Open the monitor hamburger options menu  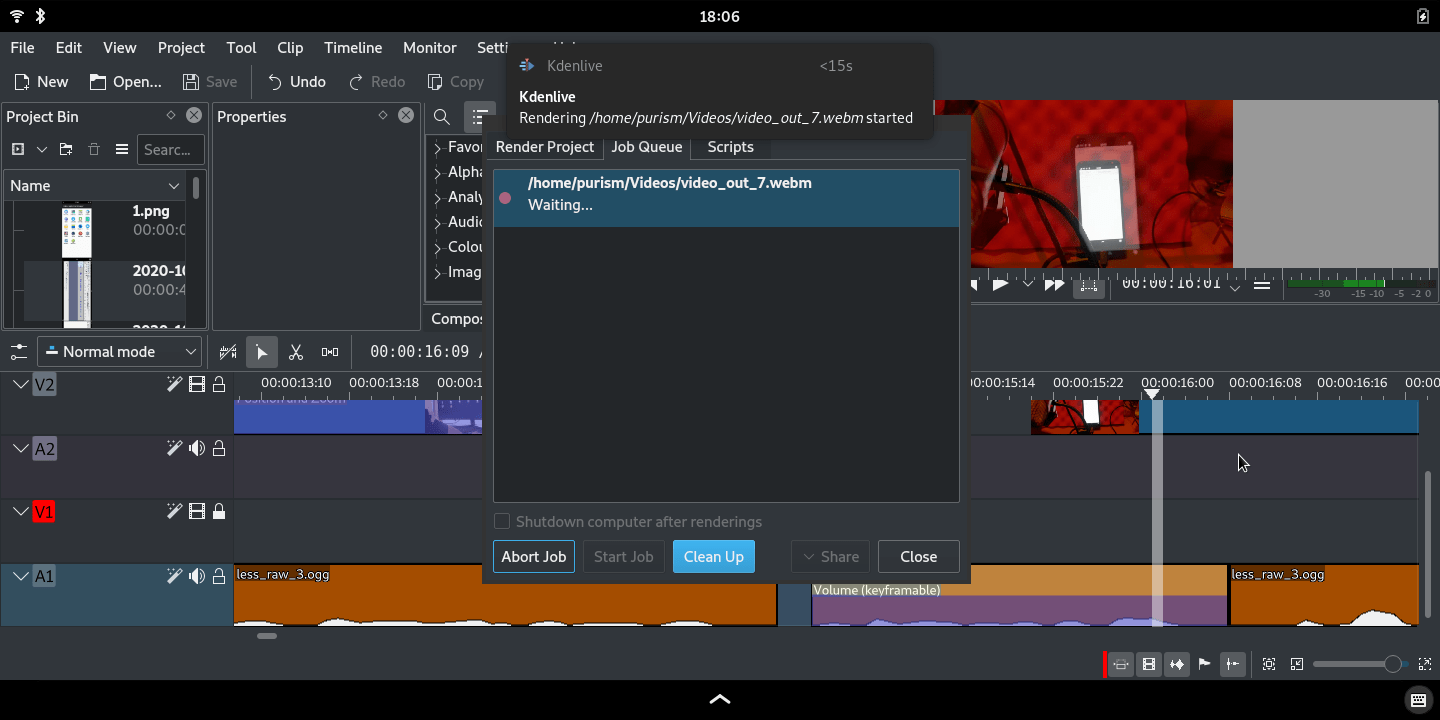pyautogui.click(x=1262, y=285)
